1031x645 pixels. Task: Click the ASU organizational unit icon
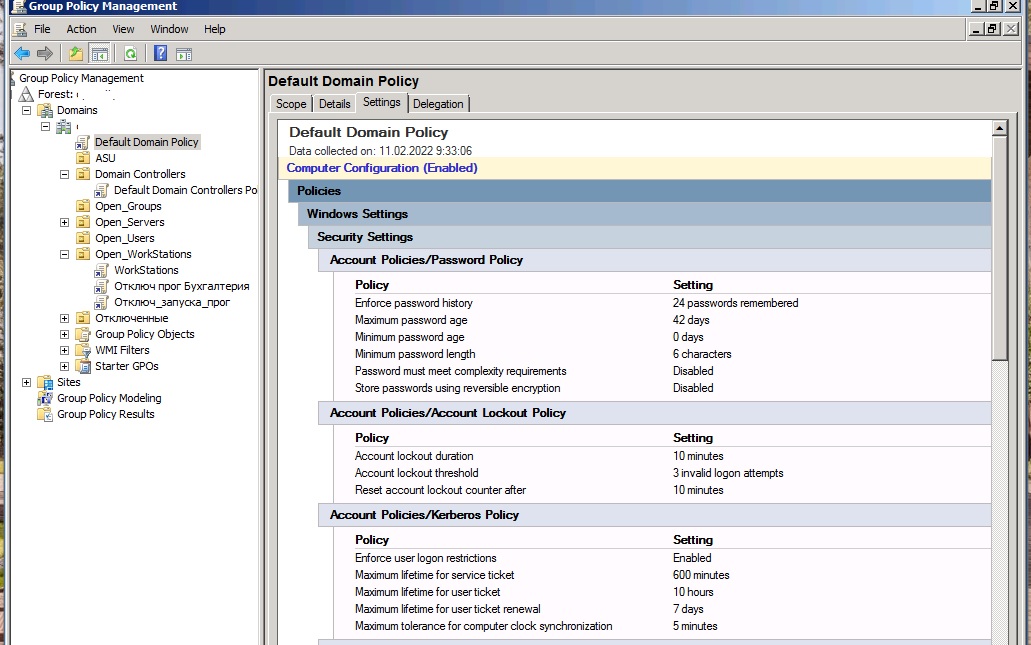click(x=83, y=158)
